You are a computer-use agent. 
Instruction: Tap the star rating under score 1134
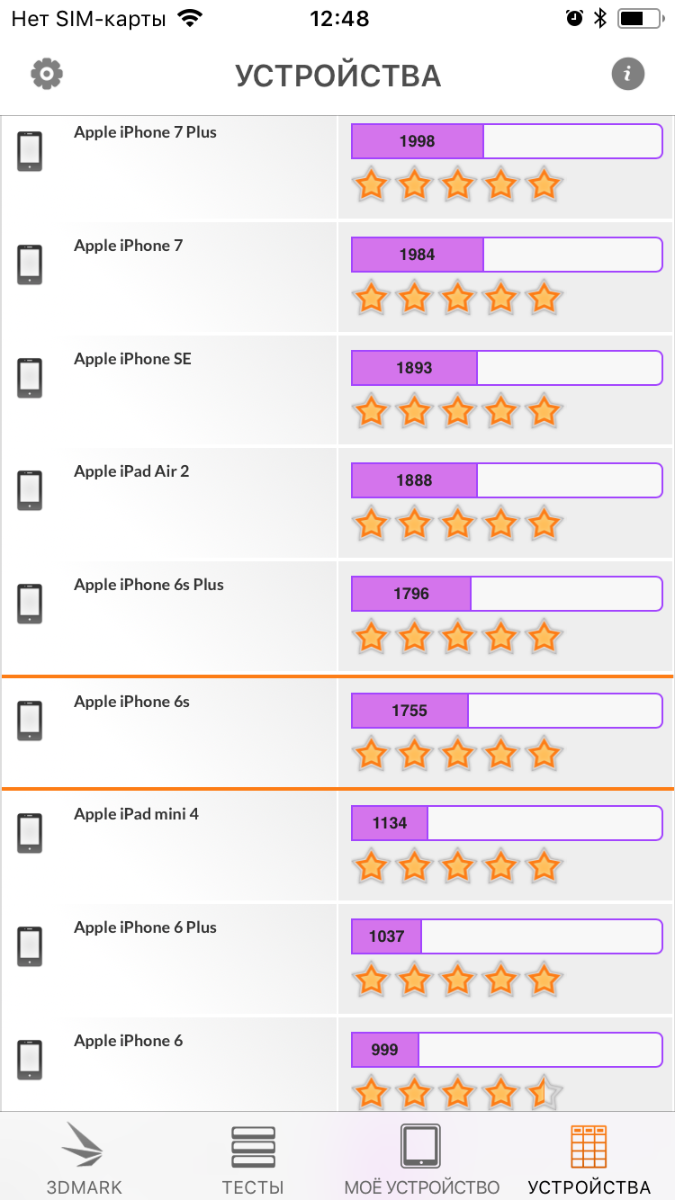click(457, 866)
